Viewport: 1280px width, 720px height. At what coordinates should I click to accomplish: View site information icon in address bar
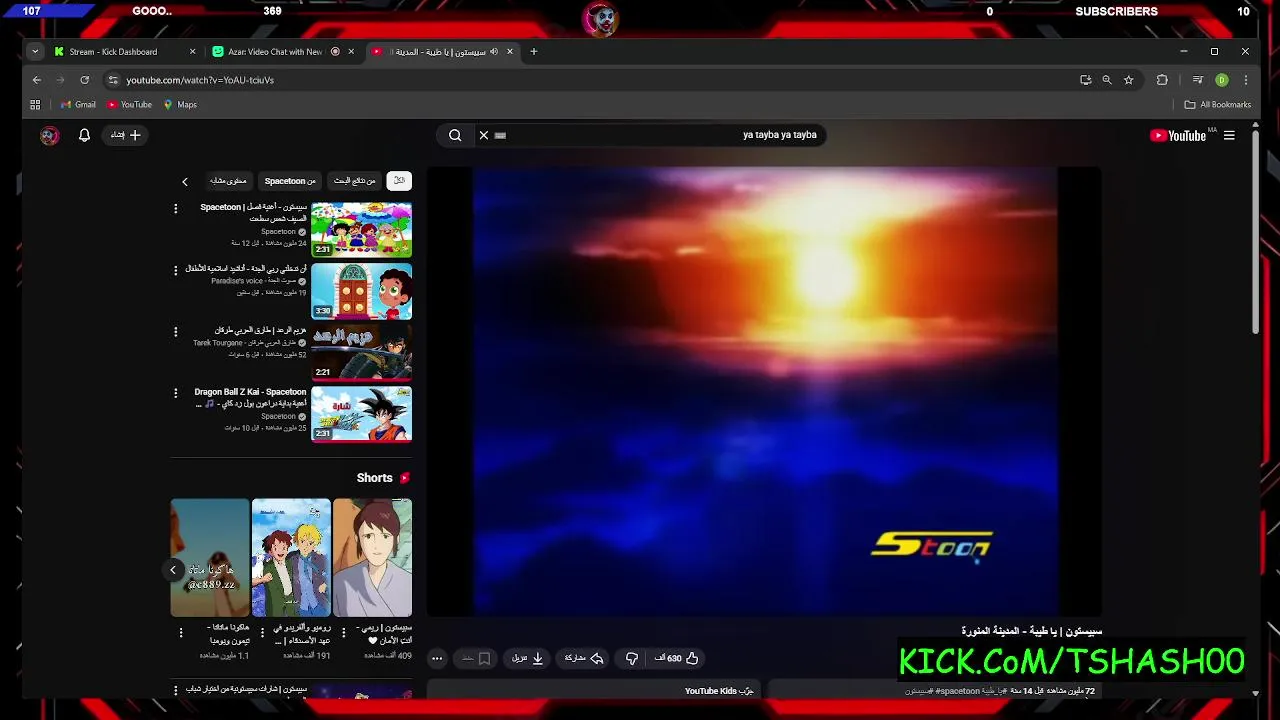tap(113, 80)
